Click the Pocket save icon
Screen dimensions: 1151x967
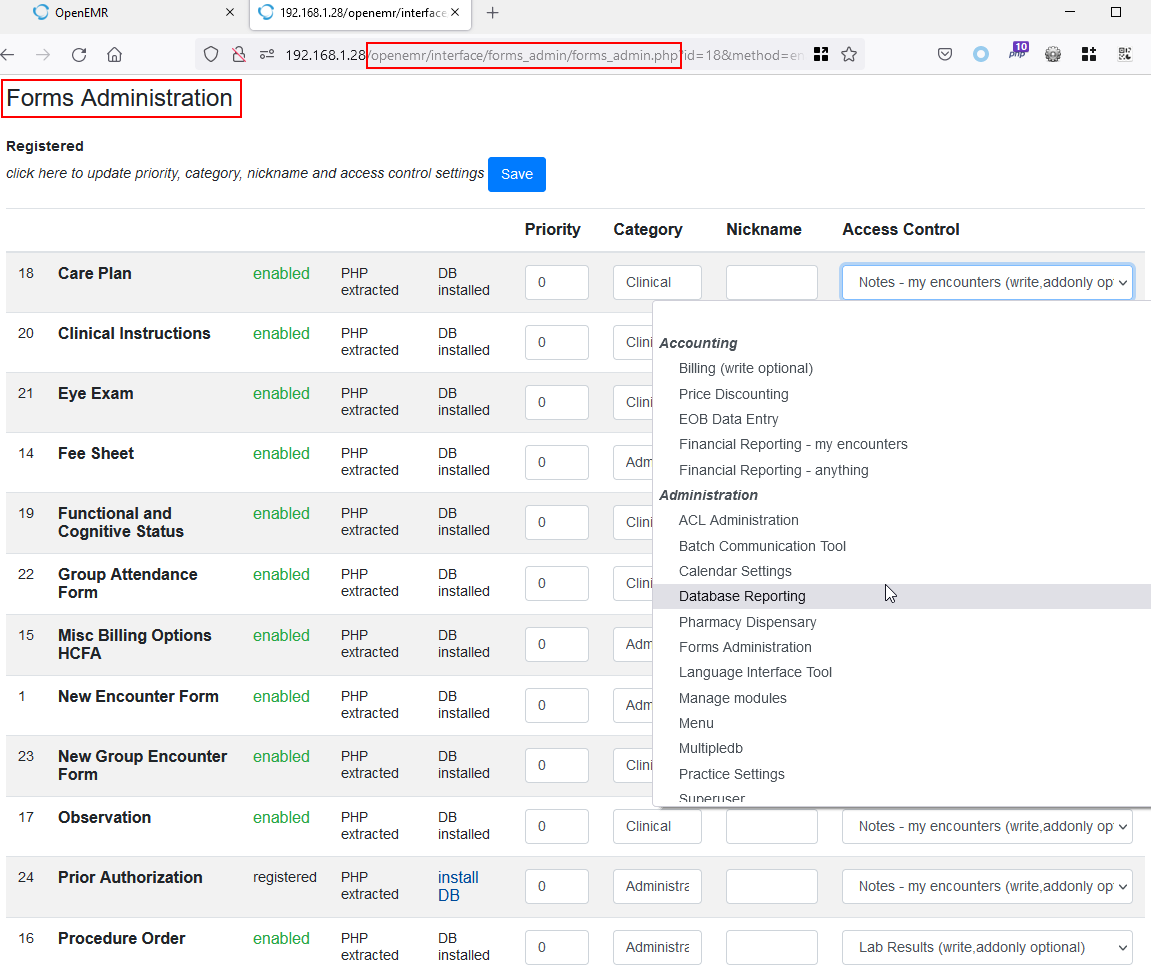(945, 54)
